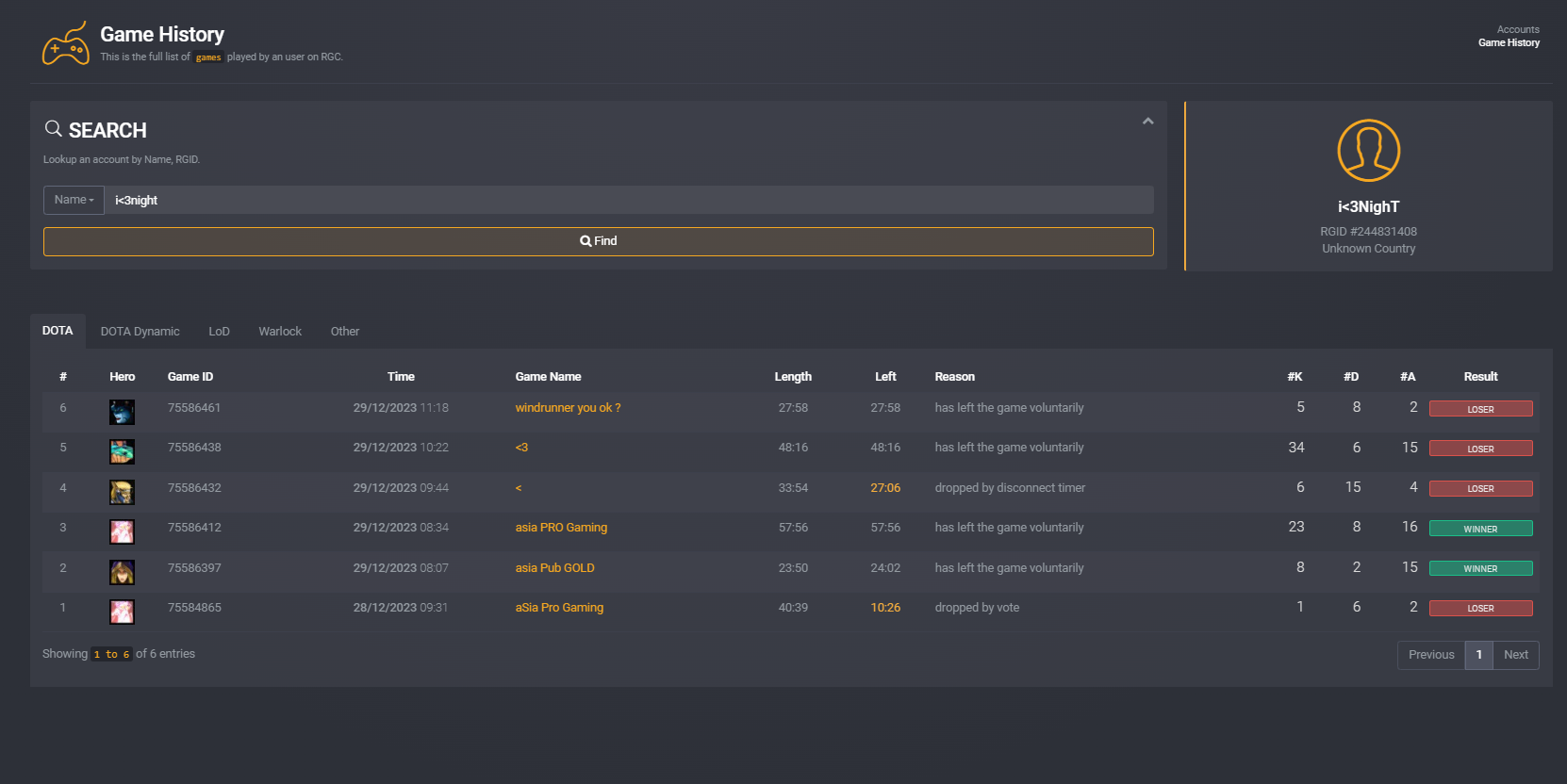
Task: Collapse the Search panel with chevron
Action: coord(1147,122)
